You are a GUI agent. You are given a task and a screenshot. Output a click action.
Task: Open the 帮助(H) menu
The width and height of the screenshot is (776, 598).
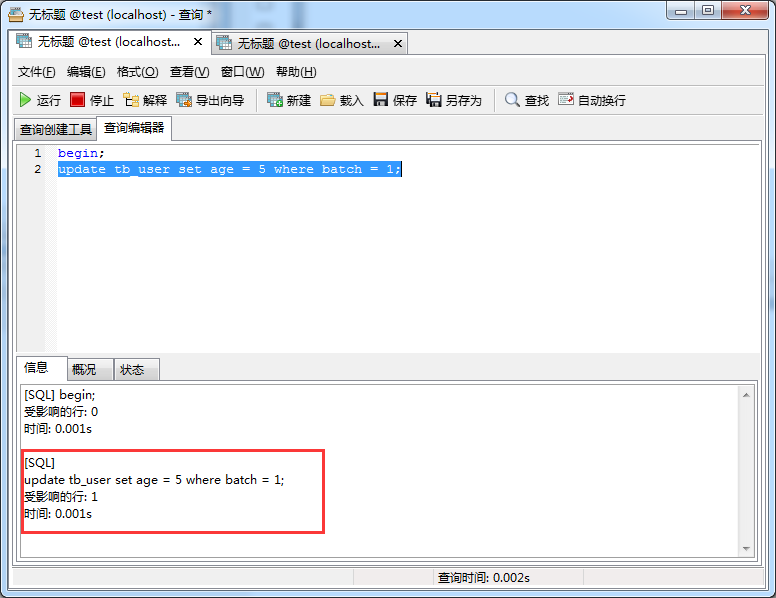pos(296,72)
